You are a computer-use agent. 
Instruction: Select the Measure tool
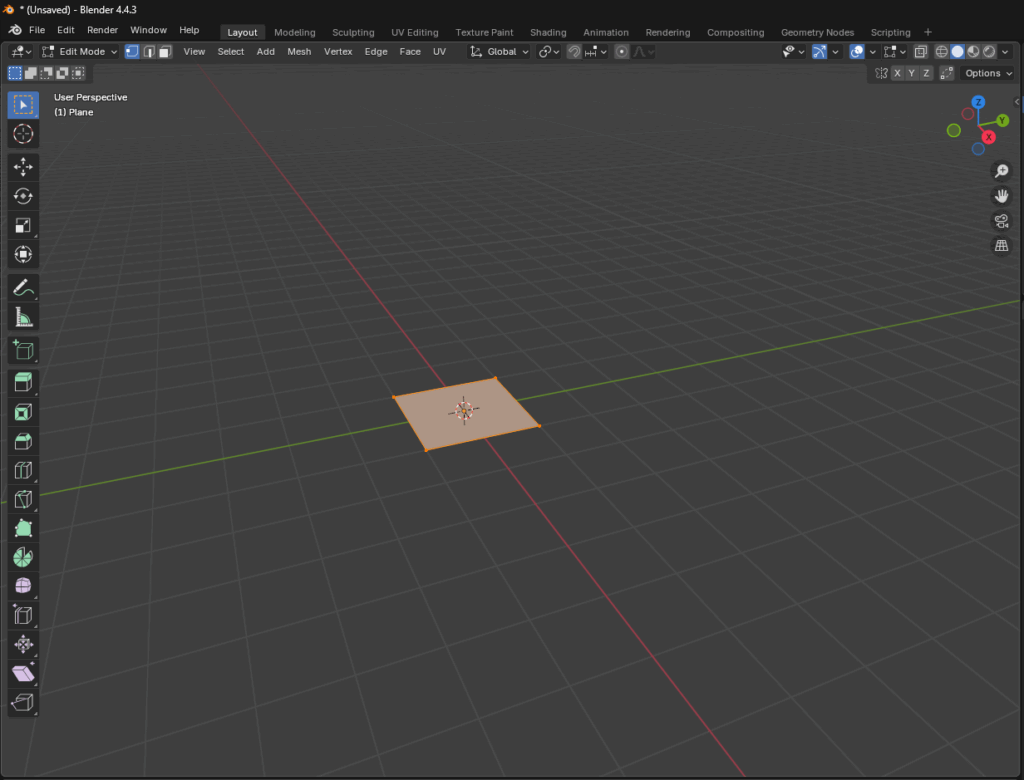coord(23,317)
